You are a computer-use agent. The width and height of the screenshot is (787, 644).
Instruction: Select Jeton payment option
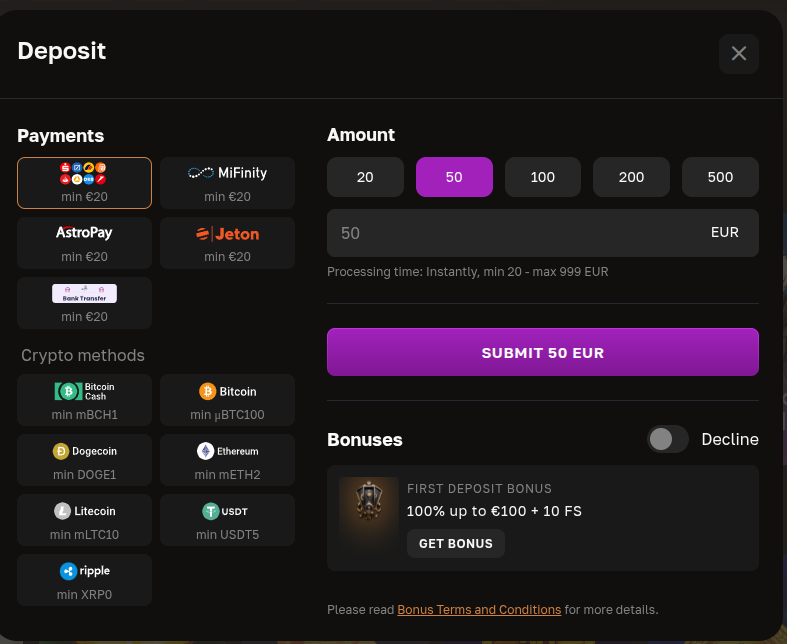click(x=227, y=242)
